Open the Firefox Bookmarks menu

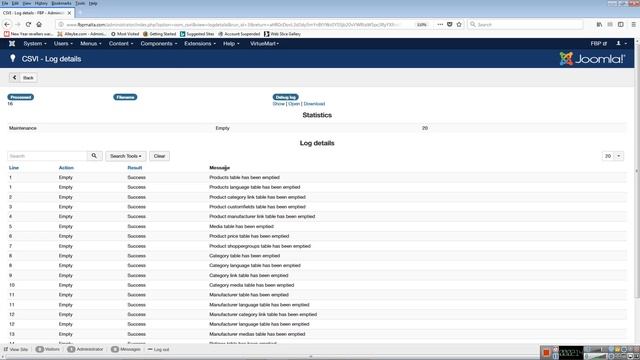pyautogui.click(x=61, y=3)
